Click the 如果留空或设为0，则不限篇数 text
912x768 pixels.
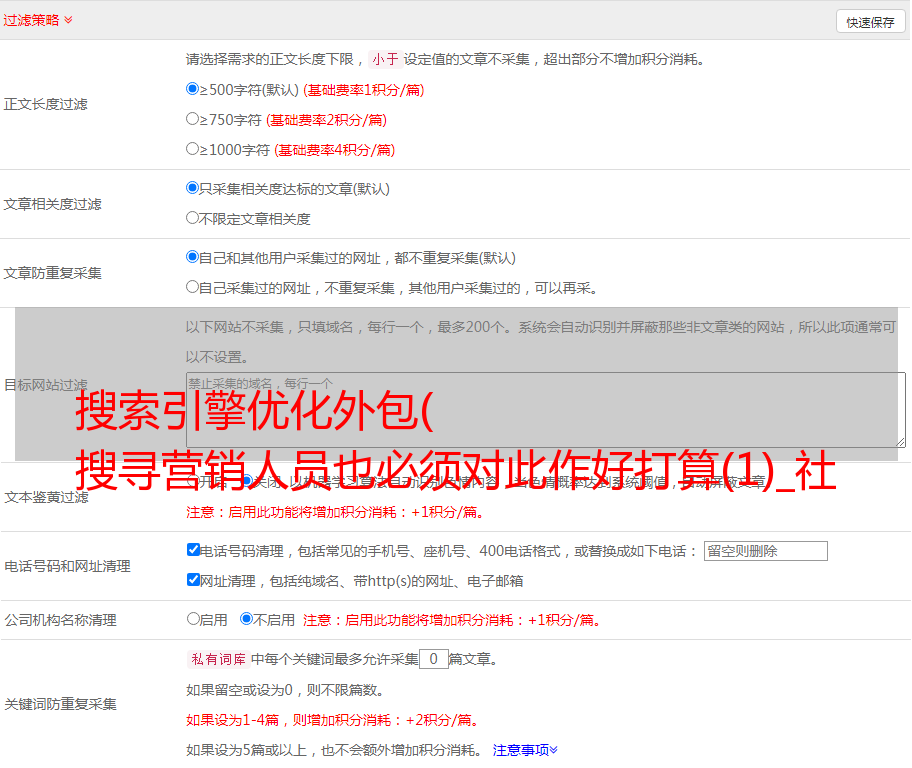pyautogui.click(x=285, y=691)
